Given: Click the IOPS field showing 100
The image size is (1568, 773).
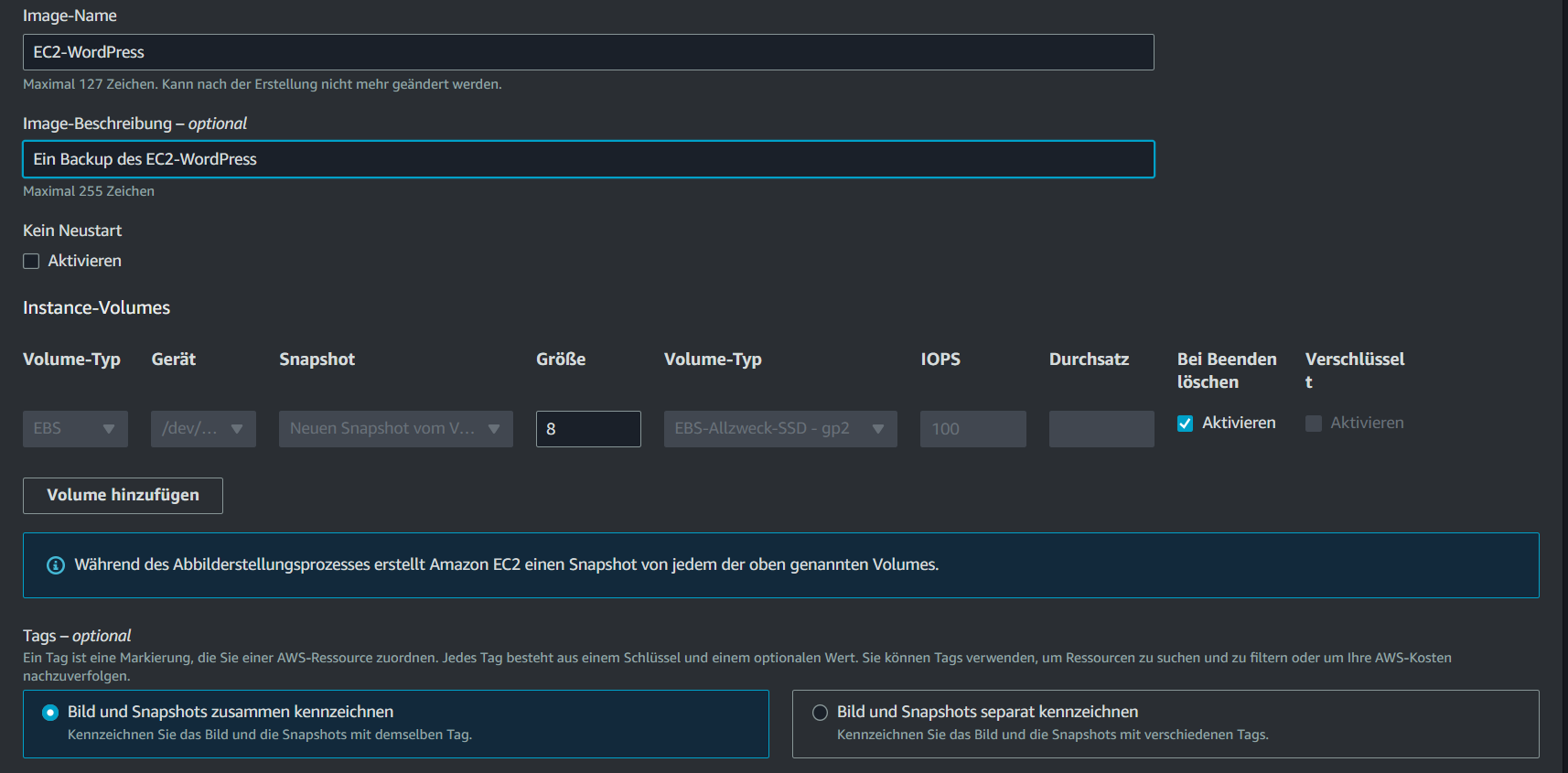Looking at the screenshot, I should [x=973, y=429].
